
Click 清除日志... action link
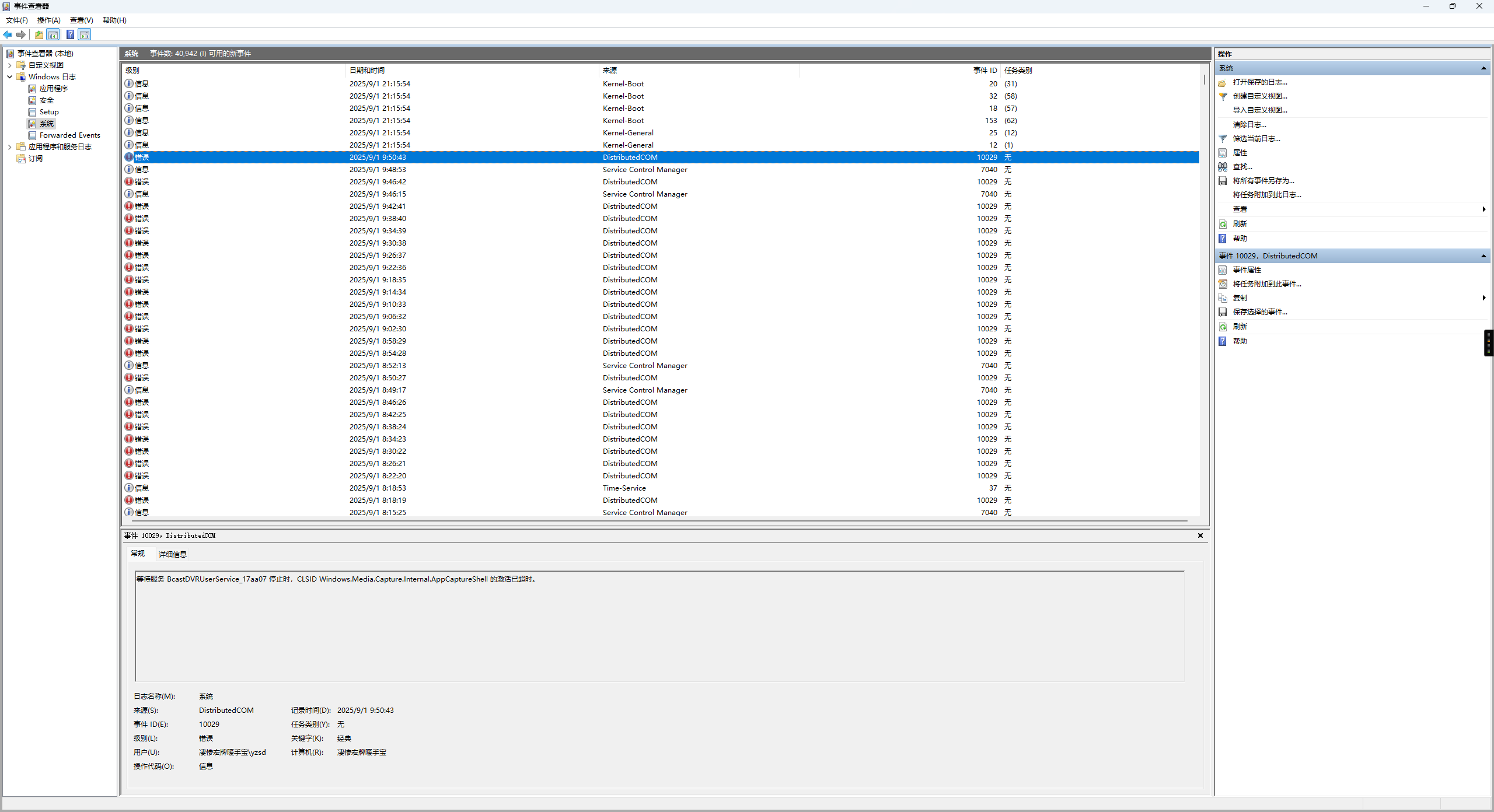[1249, 125]
